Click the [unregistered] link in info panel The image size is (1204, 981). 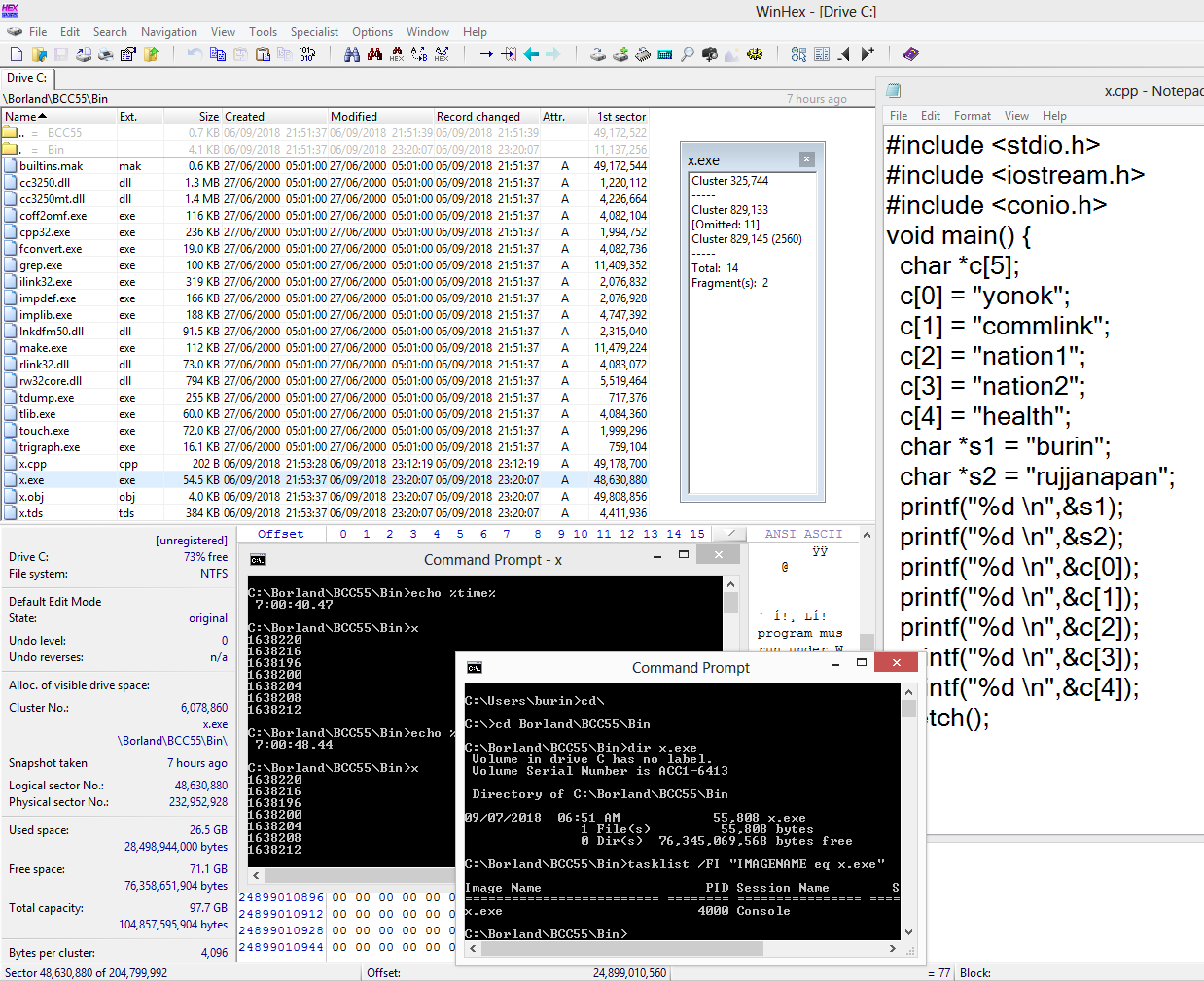click(x=191, y=541)
